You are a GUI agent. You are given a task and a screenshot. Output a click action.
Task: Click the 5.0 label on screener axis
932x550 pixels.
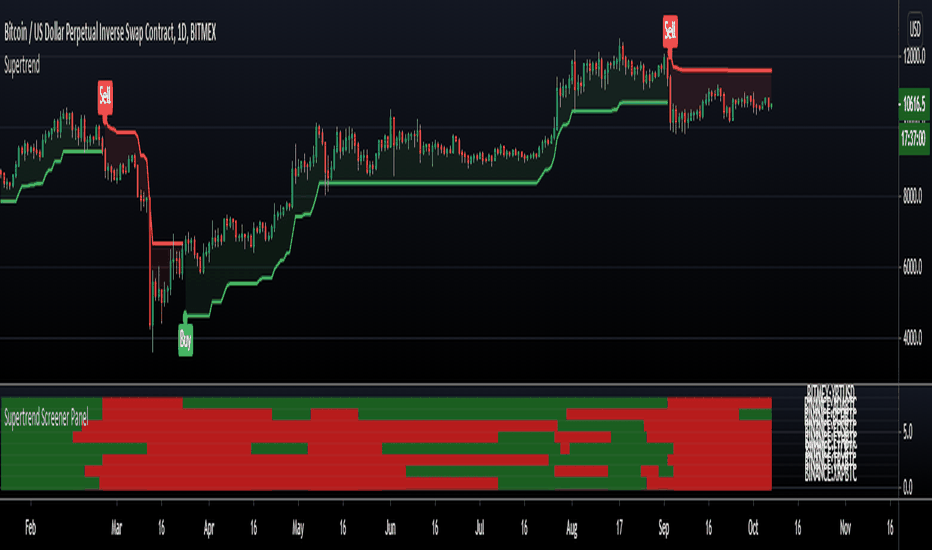pos(908,432)
